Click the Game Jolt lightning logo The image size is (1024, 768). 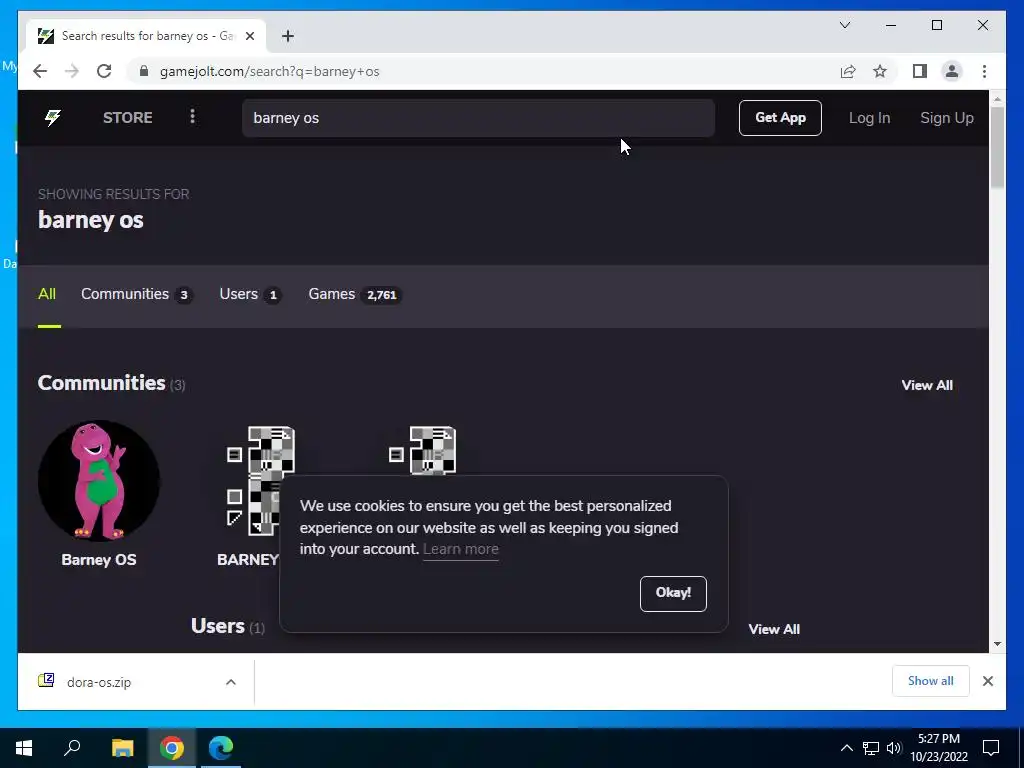coord(53,118)
